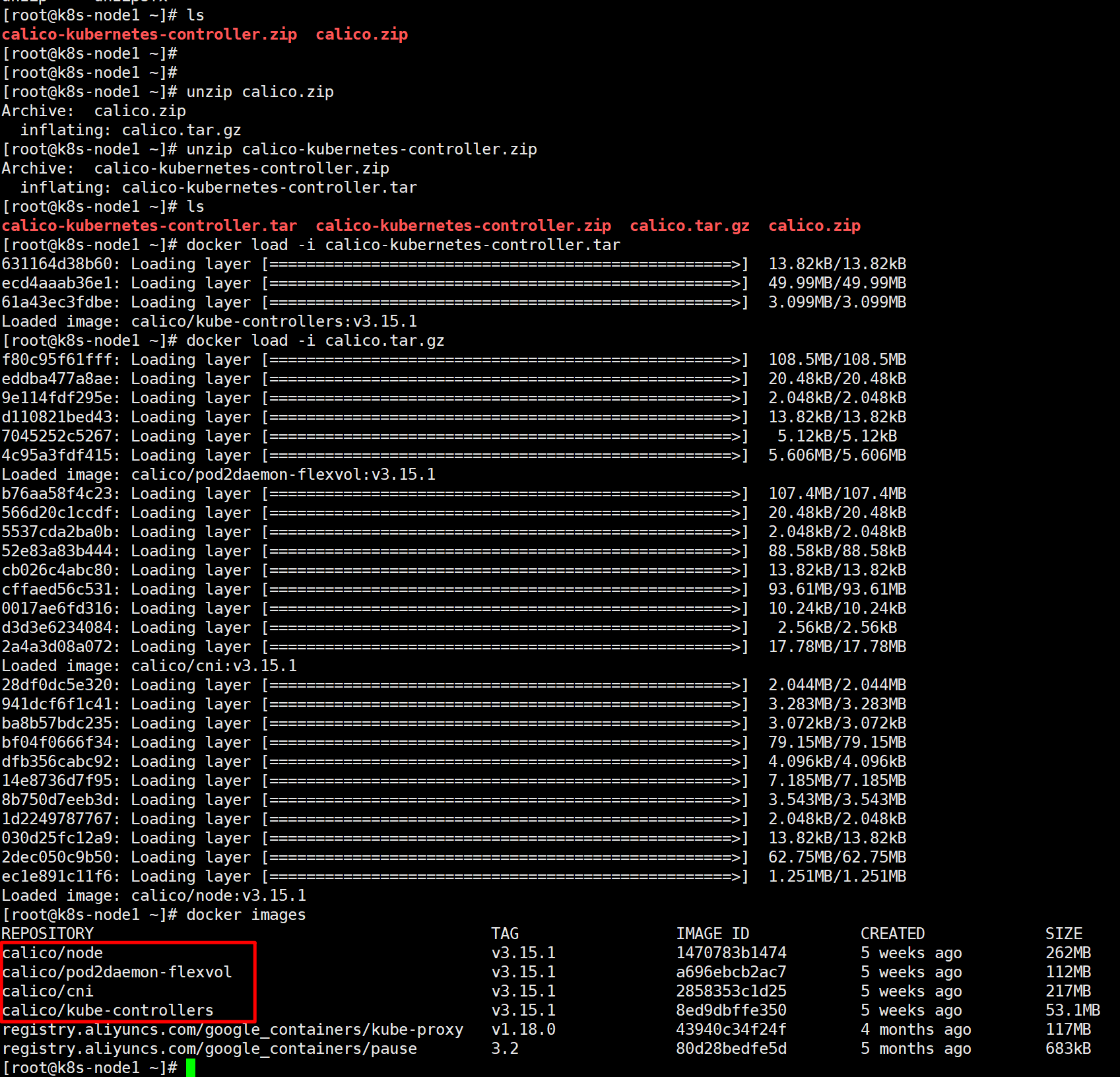
Task: Click 'unzip calico-kubernetes-controller.zip' command
Action: (362, 149)
